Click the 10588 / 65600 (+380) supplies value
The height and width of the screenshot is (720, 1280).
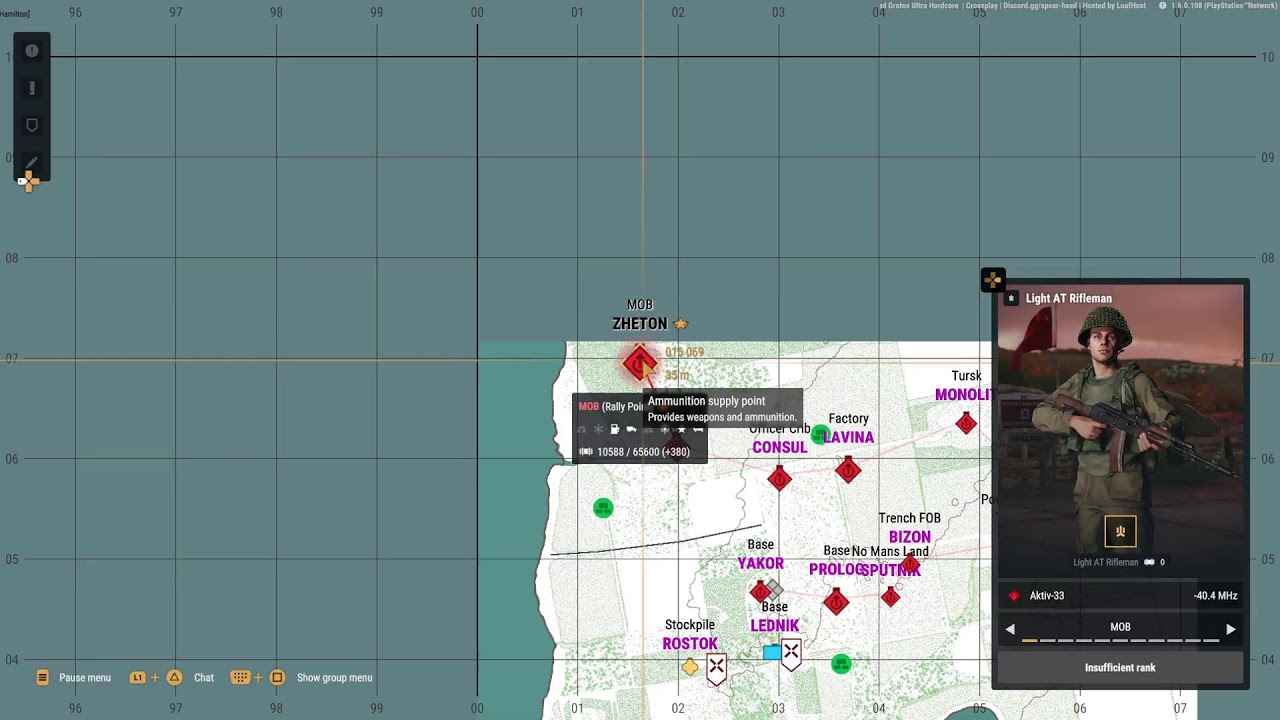[x=643, y=452]
